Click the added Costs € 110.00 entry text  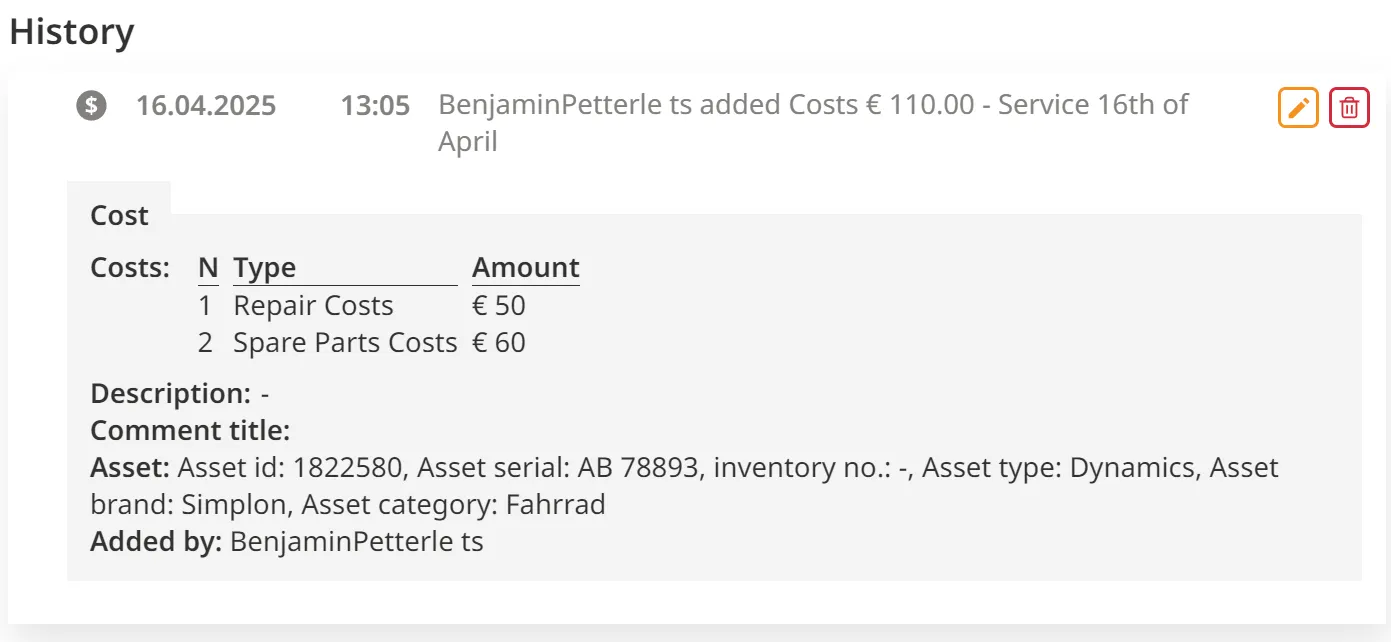[x=812, y=105]
